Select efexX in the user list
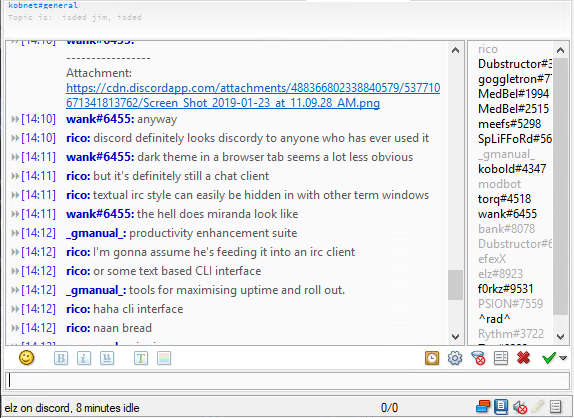This screenshot has height=418, width=574. click(492, 259)
